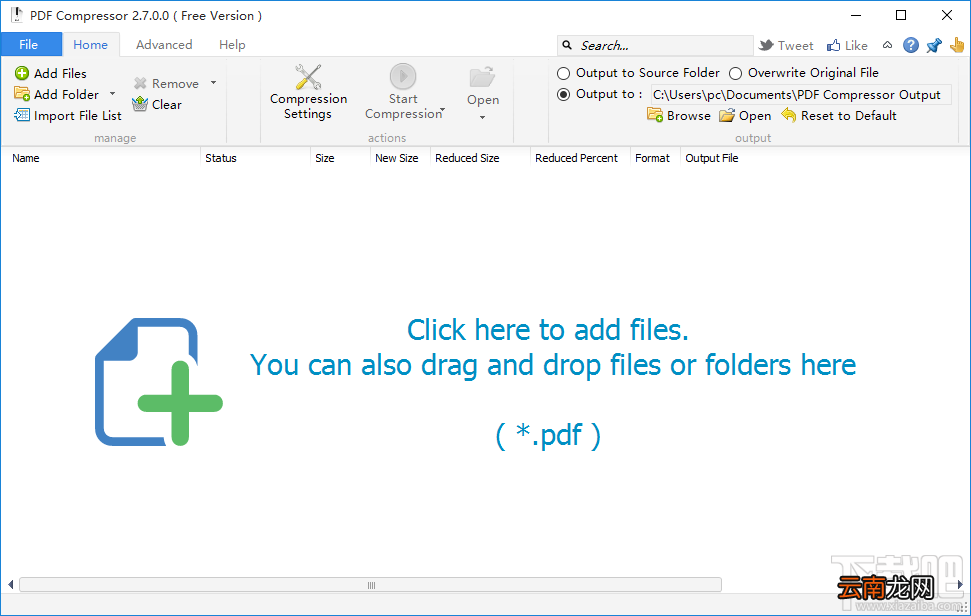Click the Remove button

(166, 83)
